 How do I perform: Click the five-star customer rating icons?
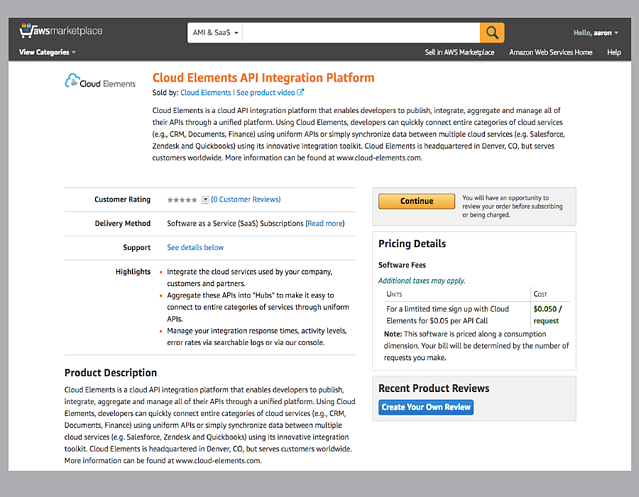coord(182,200)
